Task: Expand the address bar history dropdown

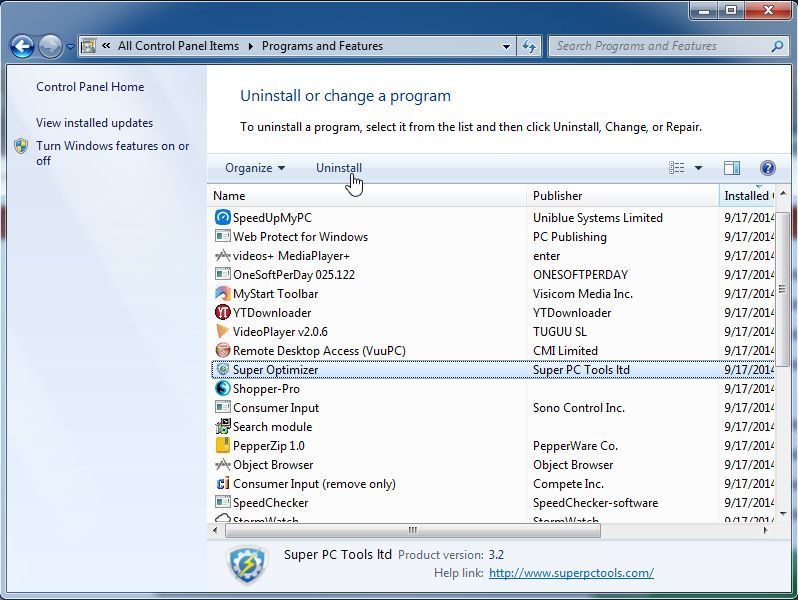Action: click(506, 47)
